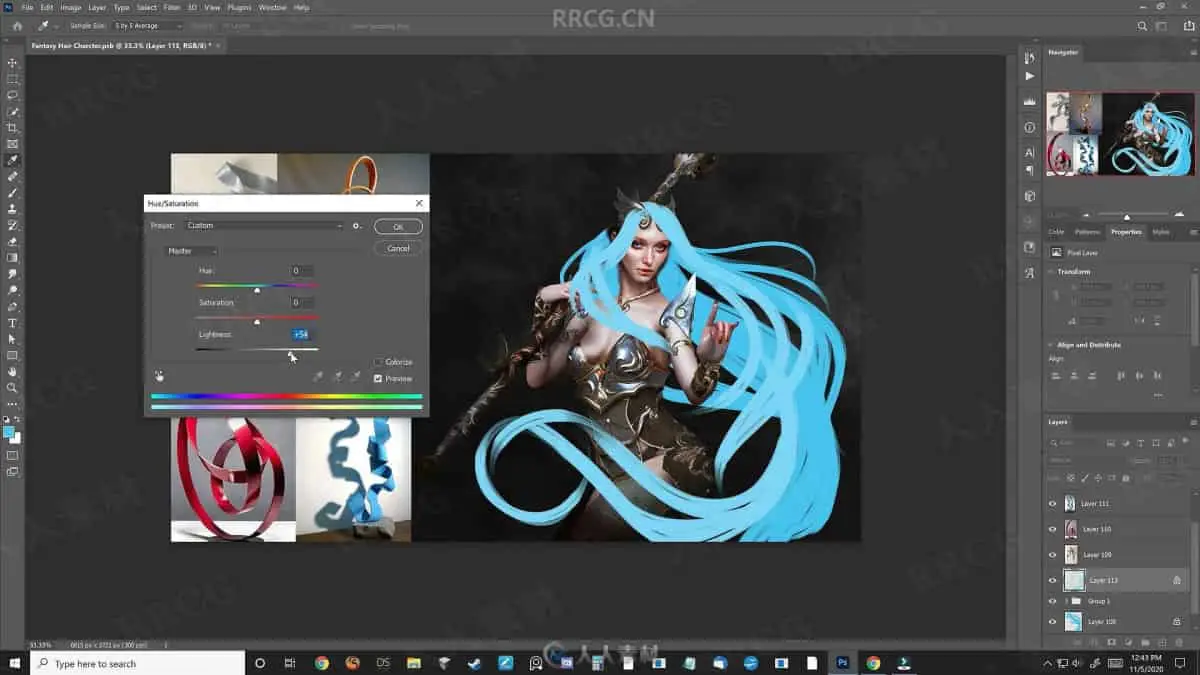Hide Layer 110 visibility eye

click(1052, 529)
